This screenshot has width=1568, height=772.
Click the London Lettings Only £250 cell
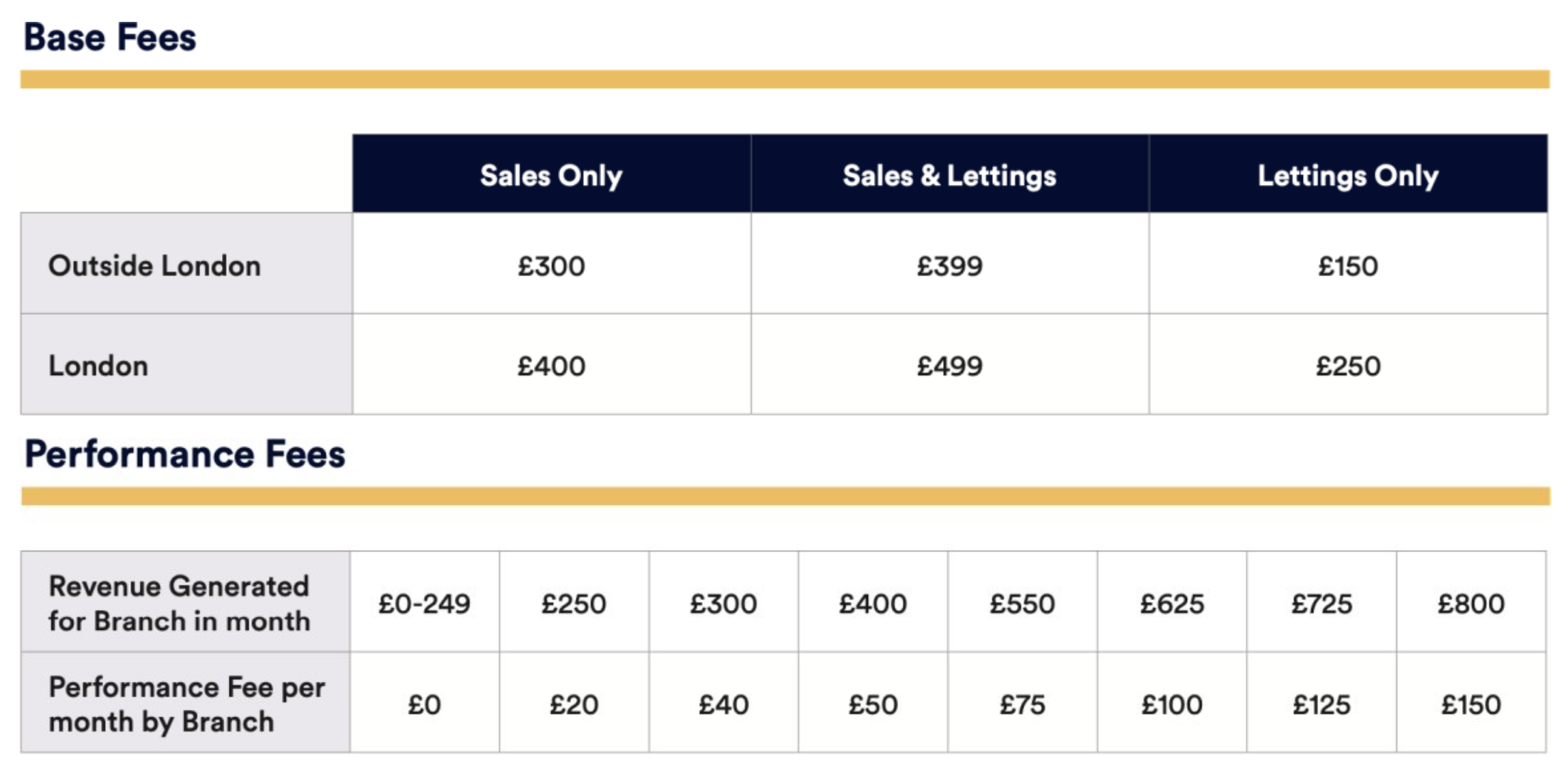click(x=1348, y=366)
